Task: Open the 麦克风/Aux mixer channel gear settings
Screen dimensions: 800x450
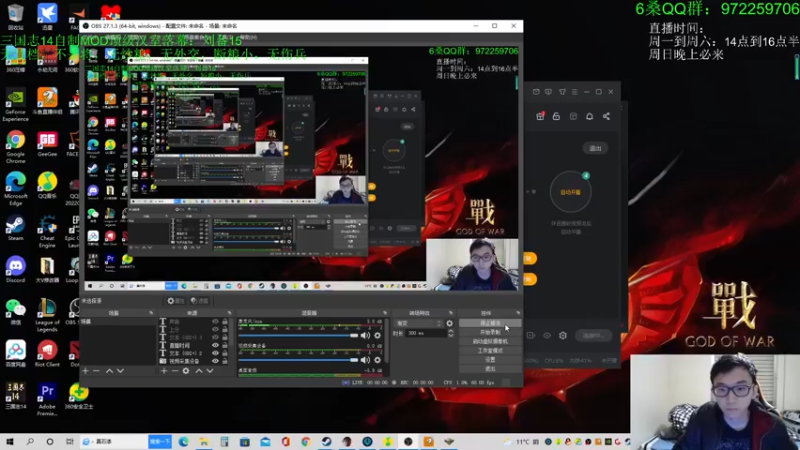Action: pos(378,335)
